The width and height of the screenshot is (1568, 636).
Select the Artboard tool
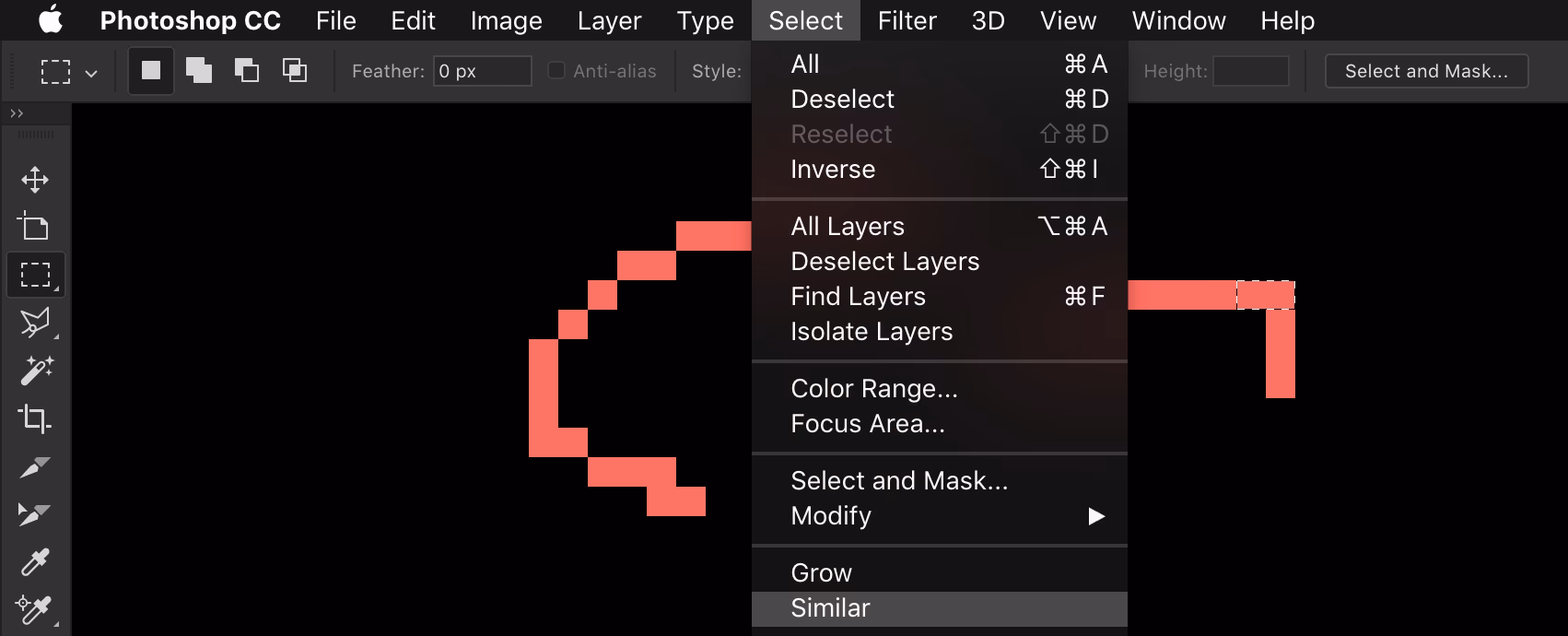(x=35, y=227)
